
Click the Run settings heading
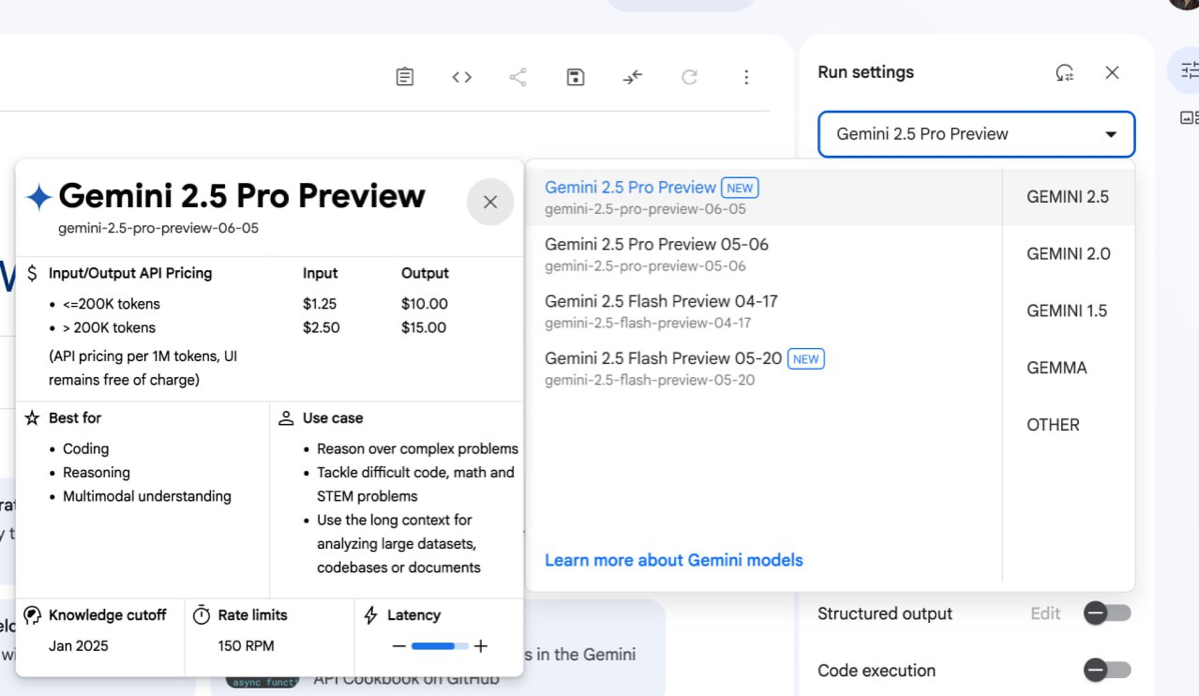point(866,72)
